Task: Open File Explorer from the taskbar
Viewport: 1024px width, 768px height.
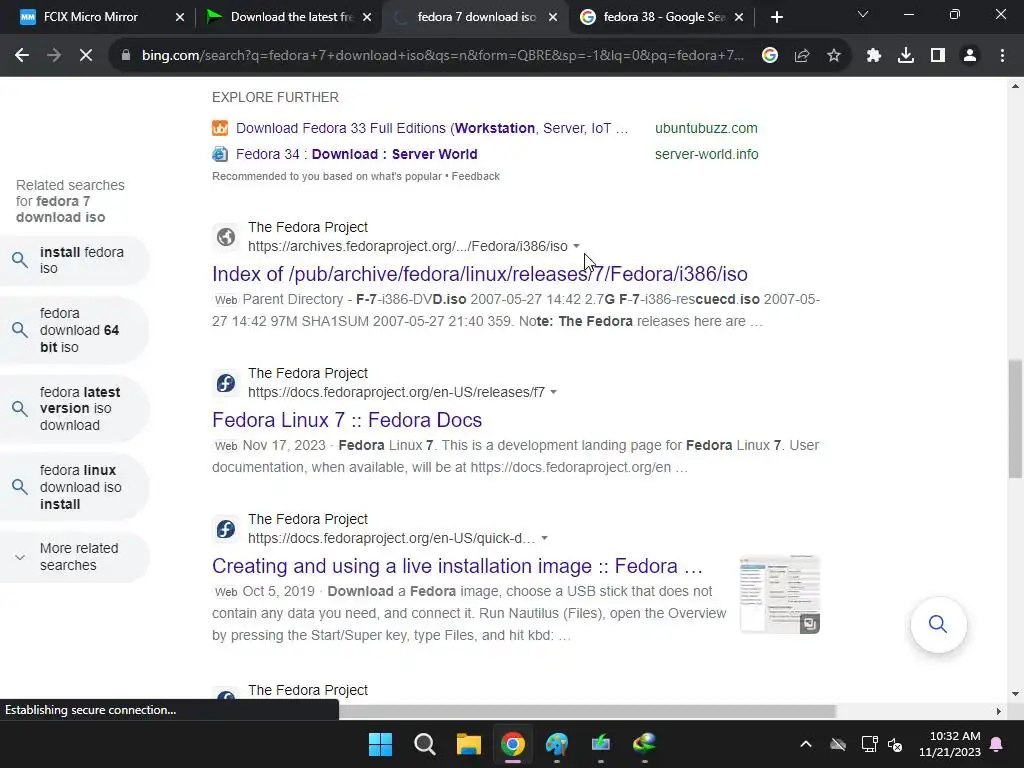Action: [468, 744]
